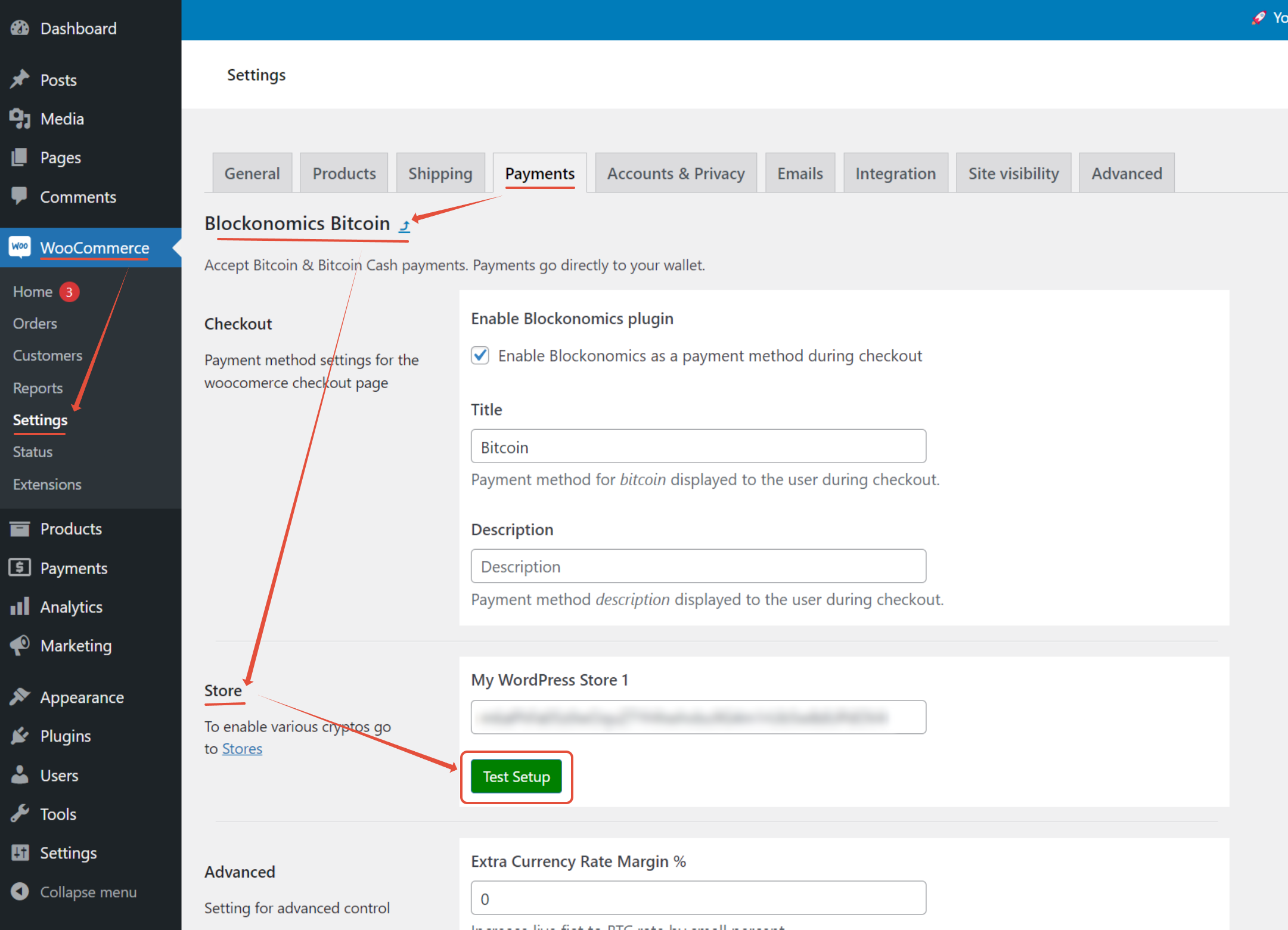1288x930 pixels.
Task: Click the Bitcoin Title input field
Action: (698, 447)
